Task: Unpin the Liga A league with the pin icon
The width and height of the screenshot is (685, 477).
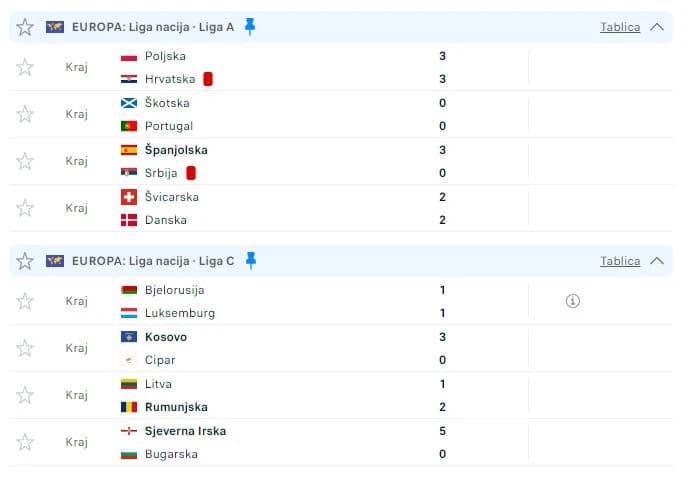Action: (250, 26)
